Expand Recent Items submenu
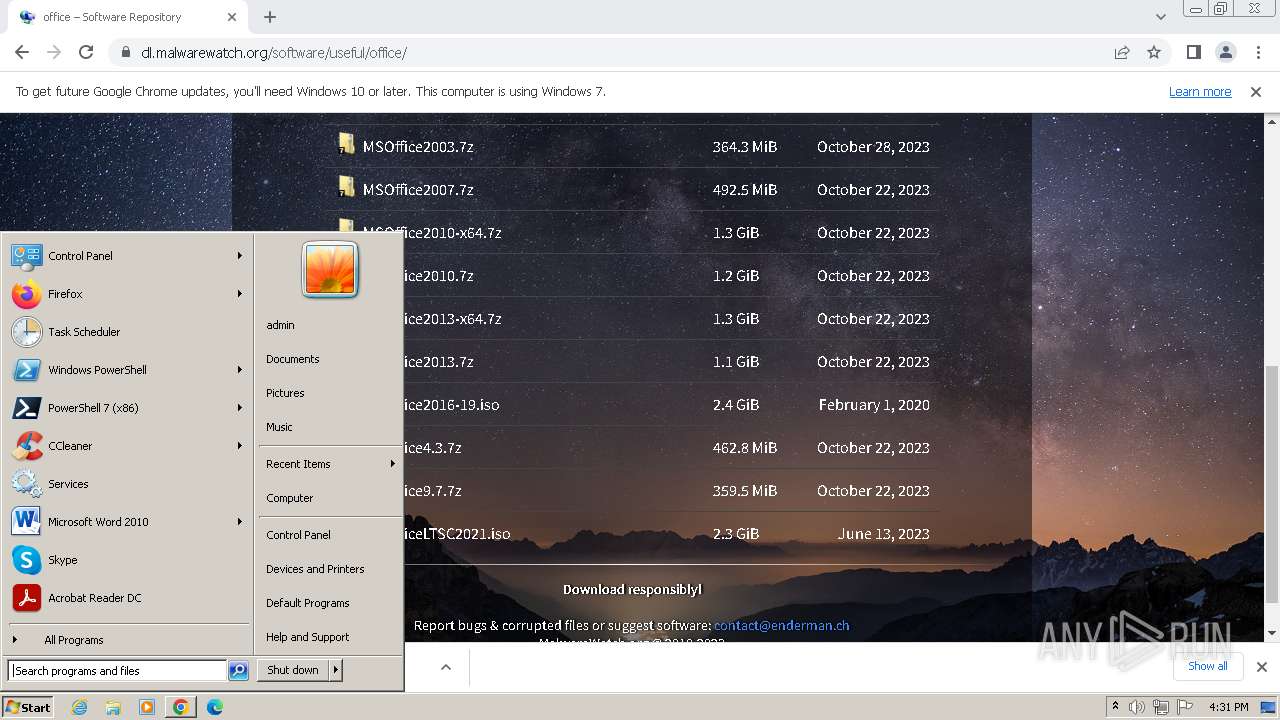Screen dimensions: 1280x720 click(330, 464)
